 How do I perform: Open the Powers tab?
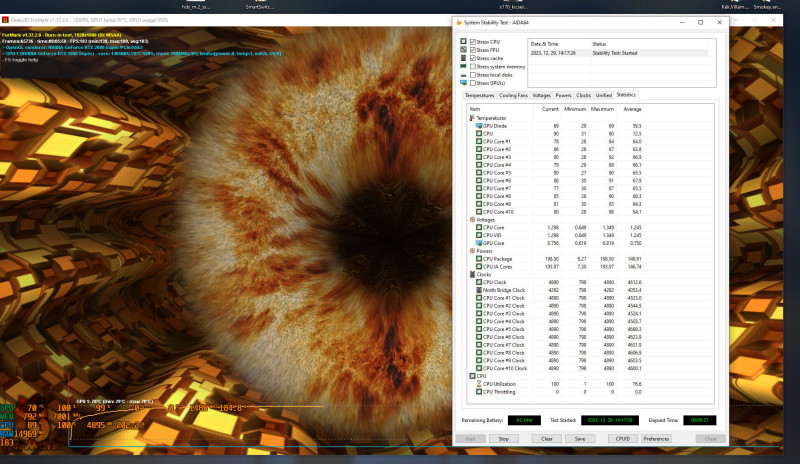pos(563,95)
